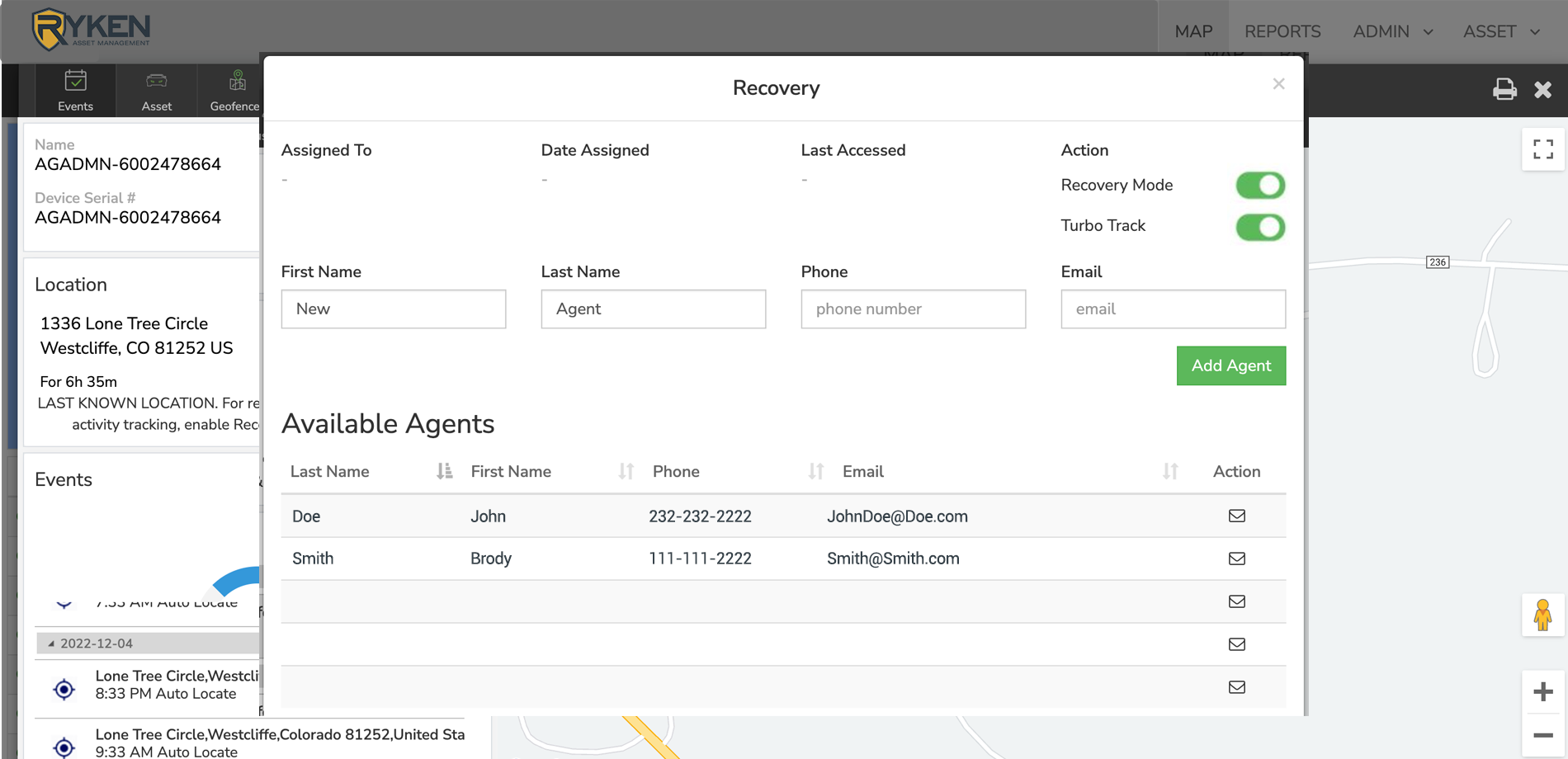The image size is (1568, 759).
Task: Zoom in using the map plus button
Action: coord(1542,690)
